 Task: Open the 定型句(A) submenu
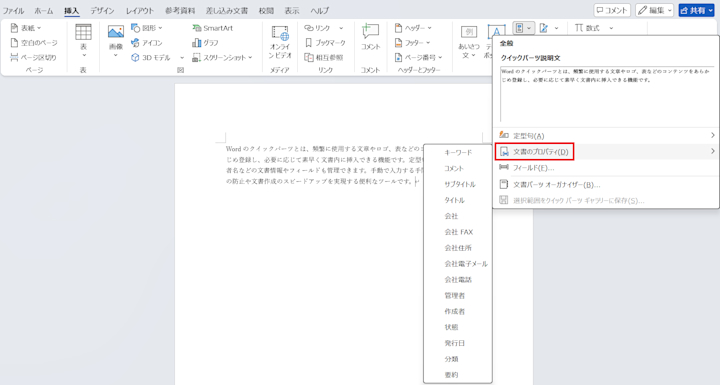click(x=606, y=136)
